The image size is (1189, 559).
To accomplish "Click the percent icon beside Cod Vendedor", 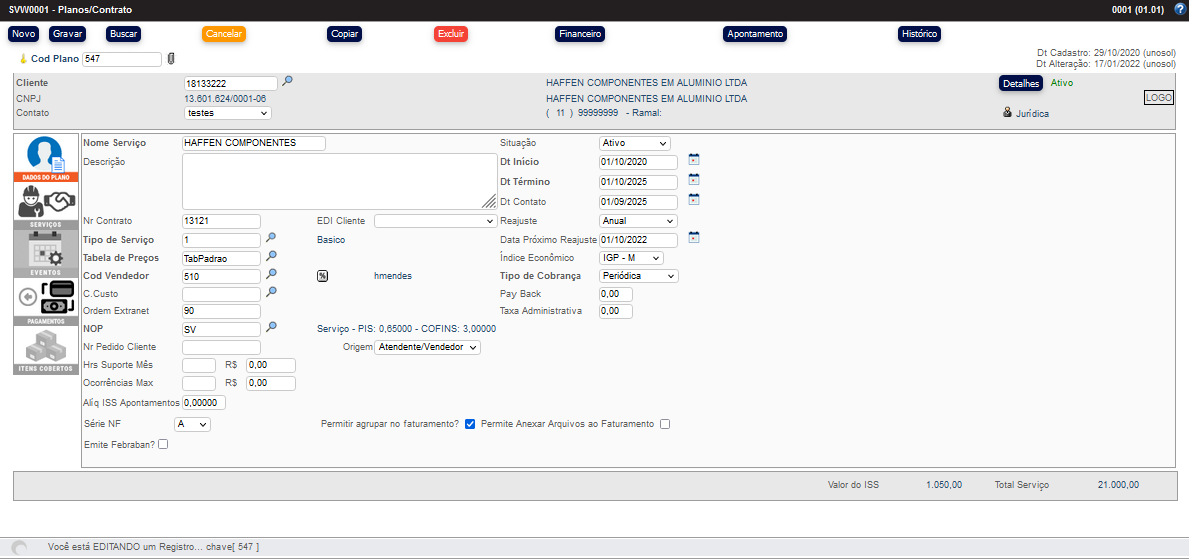I will coord(323,276).
